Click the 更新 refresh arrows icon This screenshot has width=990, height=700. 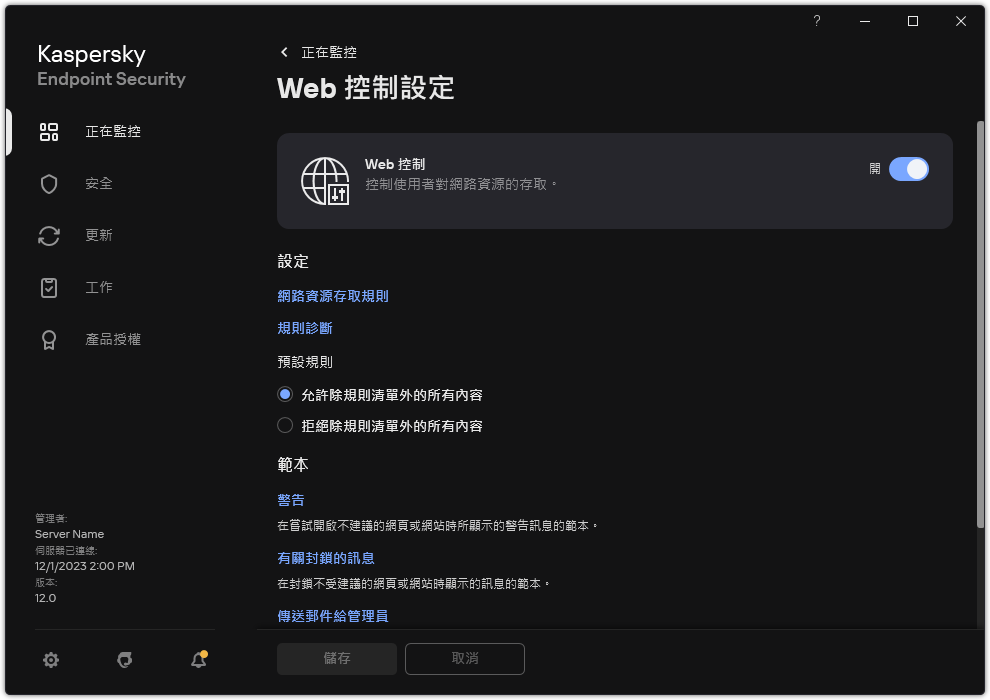click(49, 236)
